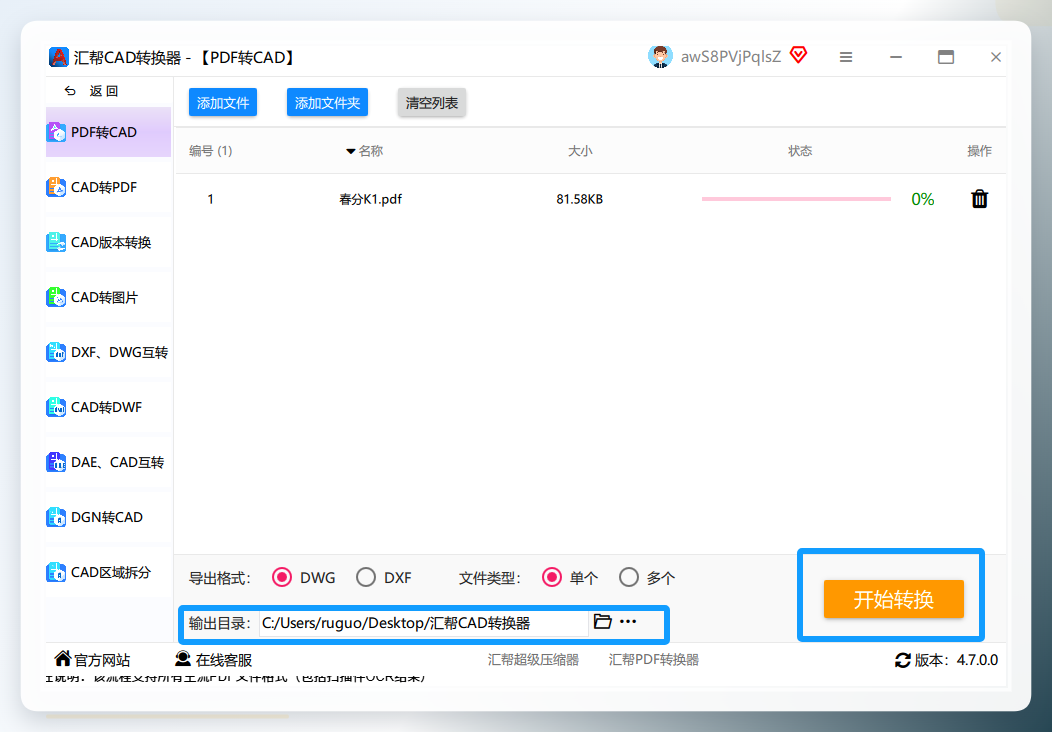Click the DXF、DWG互转 sidebar icon
The width and height of the screenshot is (1052, 732).
tap(56, 352)
